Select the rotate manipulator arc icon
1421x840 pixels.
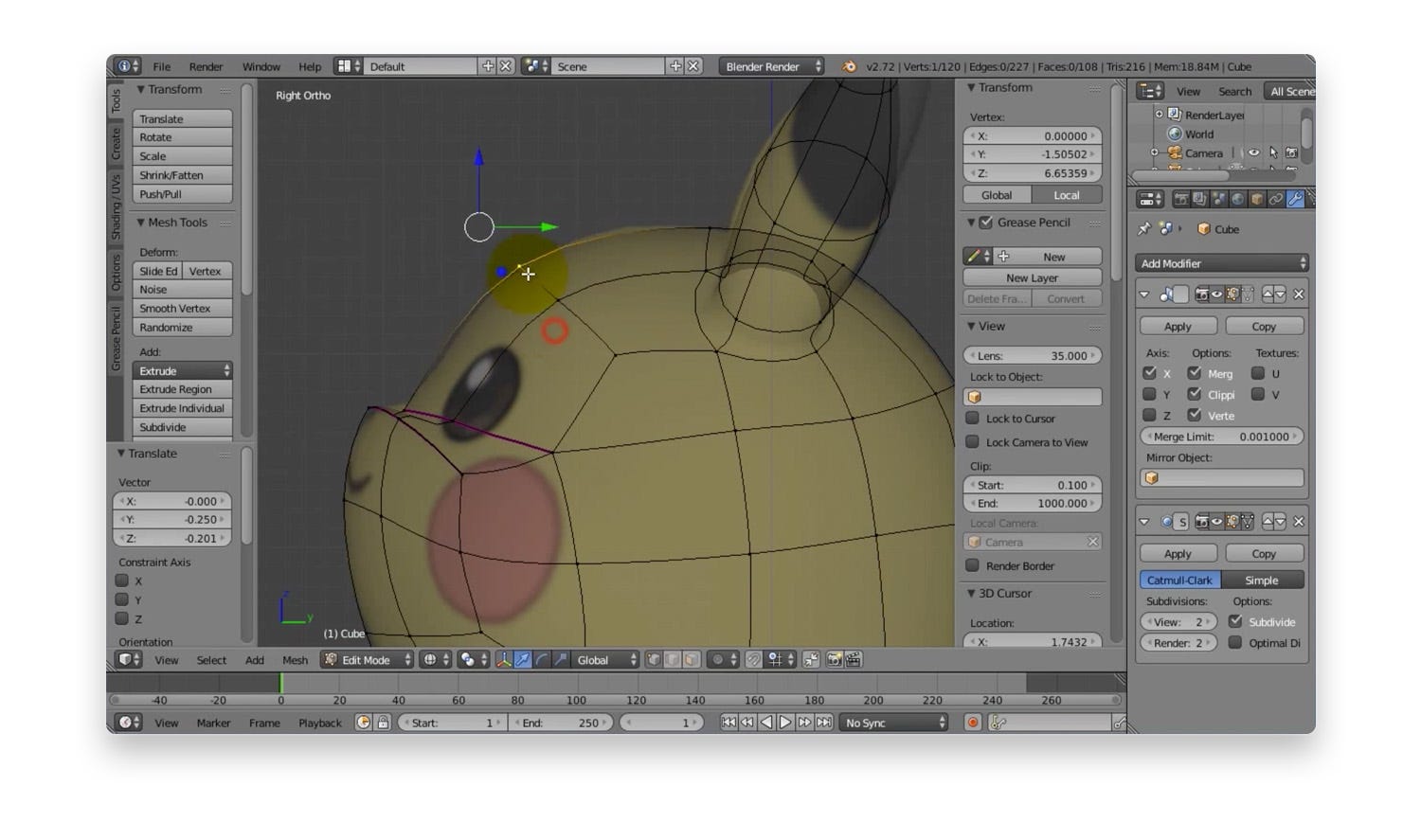click(541, 660)
